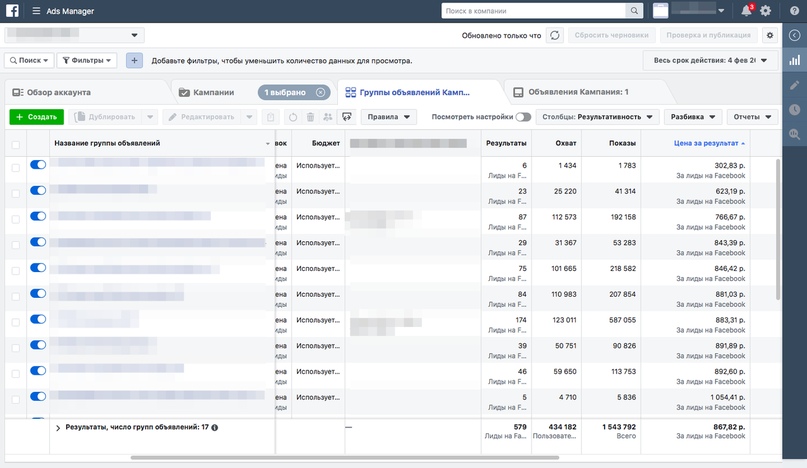The width and height of the screenshot is (807, 468).
Task: Click the clipboard paste icon in toolbar
Action: point(271,117)
